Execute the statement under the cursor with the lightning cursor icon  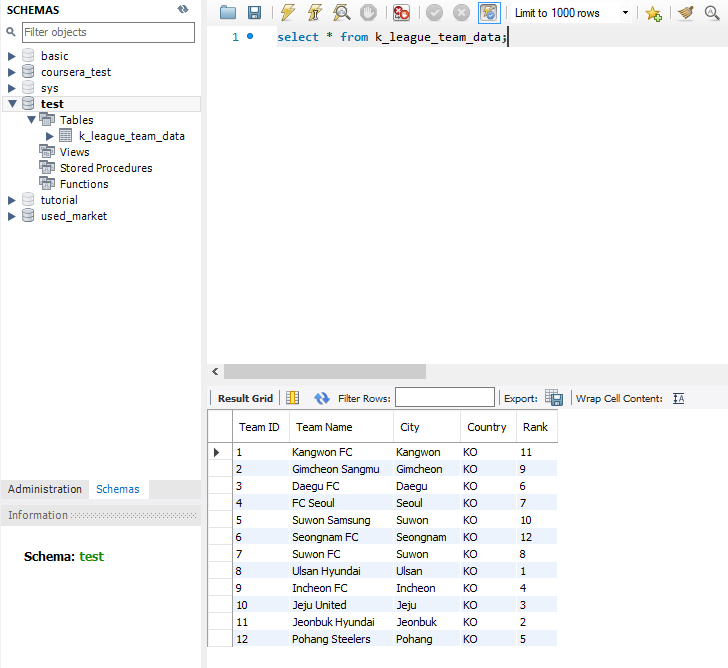(x=315, y=13)
